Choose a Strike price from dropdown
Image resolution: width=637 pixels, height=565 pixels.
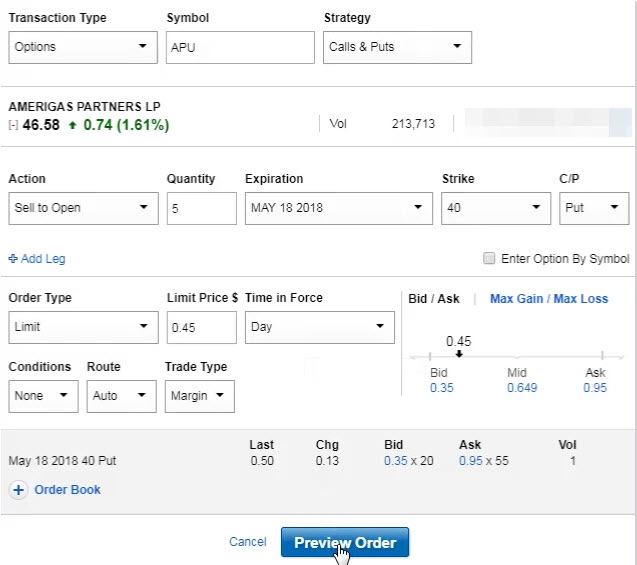click(495, 208)
